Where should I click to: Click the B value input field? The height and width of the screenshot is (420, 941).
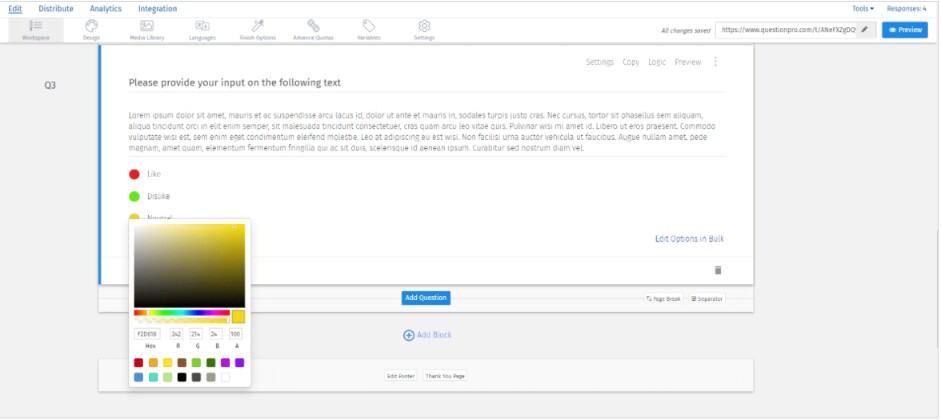tap(215, 334)
